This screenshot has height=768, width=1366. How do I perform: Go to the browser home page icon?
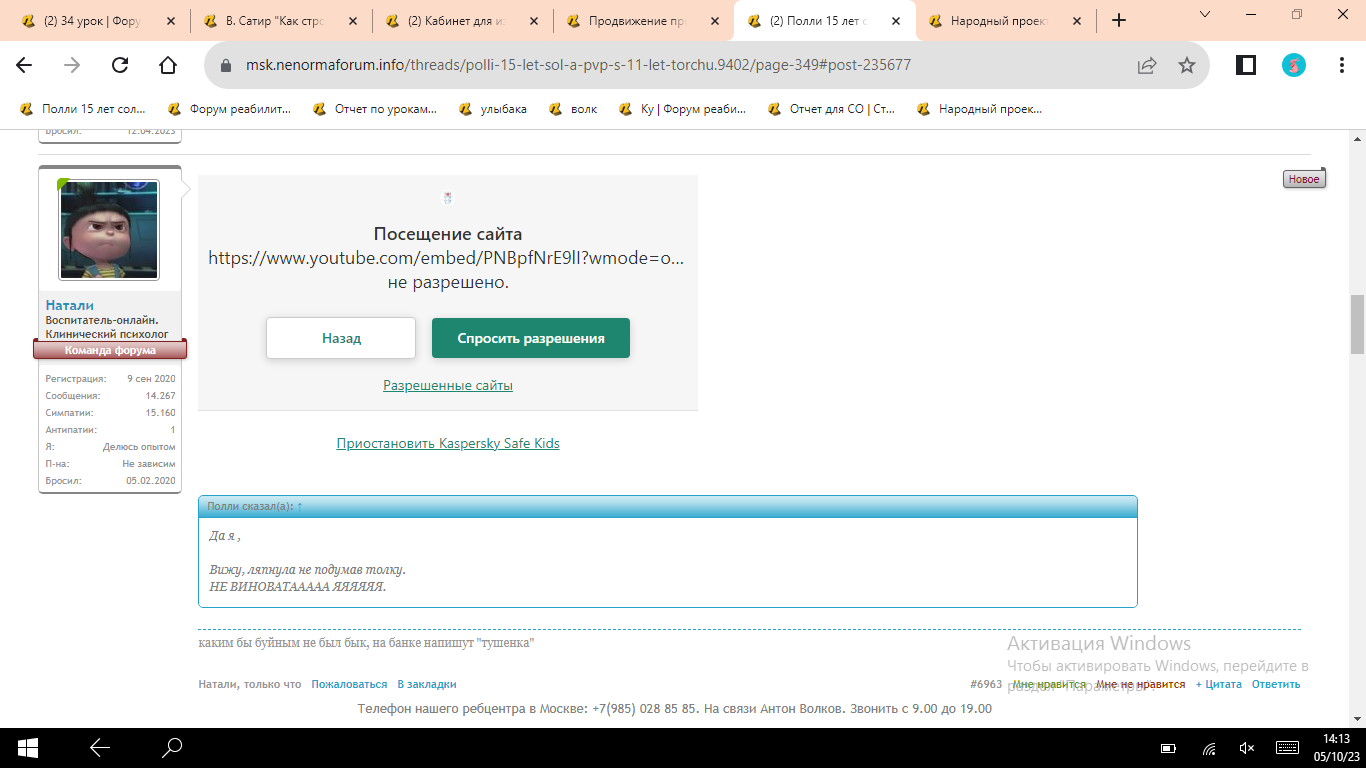[x=168, y=65]
